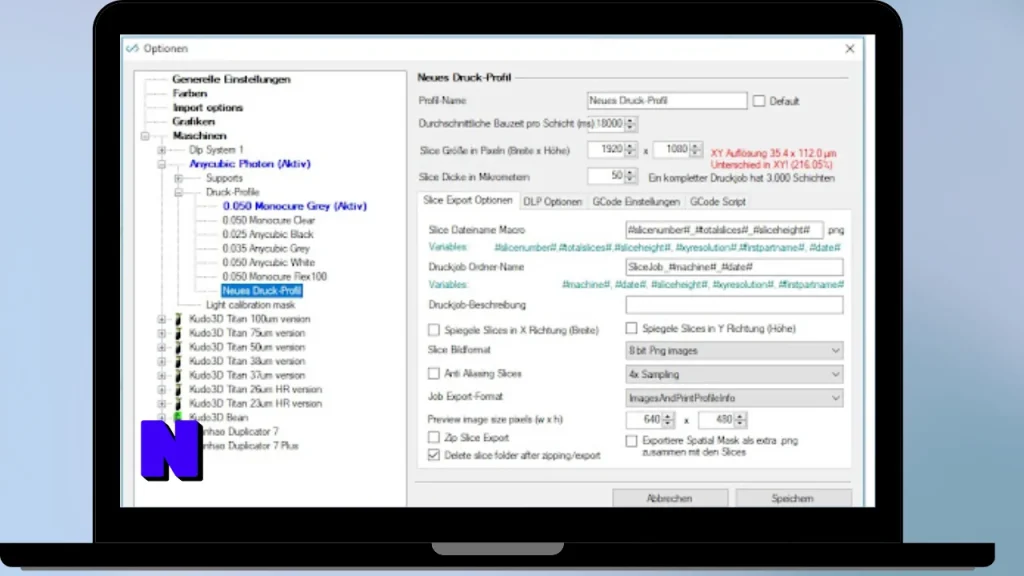Close the Optionen dialog
This screenshot has width=1024, height=576.
(x=850, y=49)
